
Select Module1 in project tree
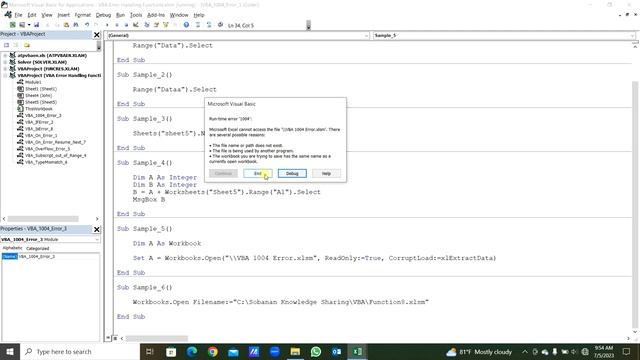(33, 82)
